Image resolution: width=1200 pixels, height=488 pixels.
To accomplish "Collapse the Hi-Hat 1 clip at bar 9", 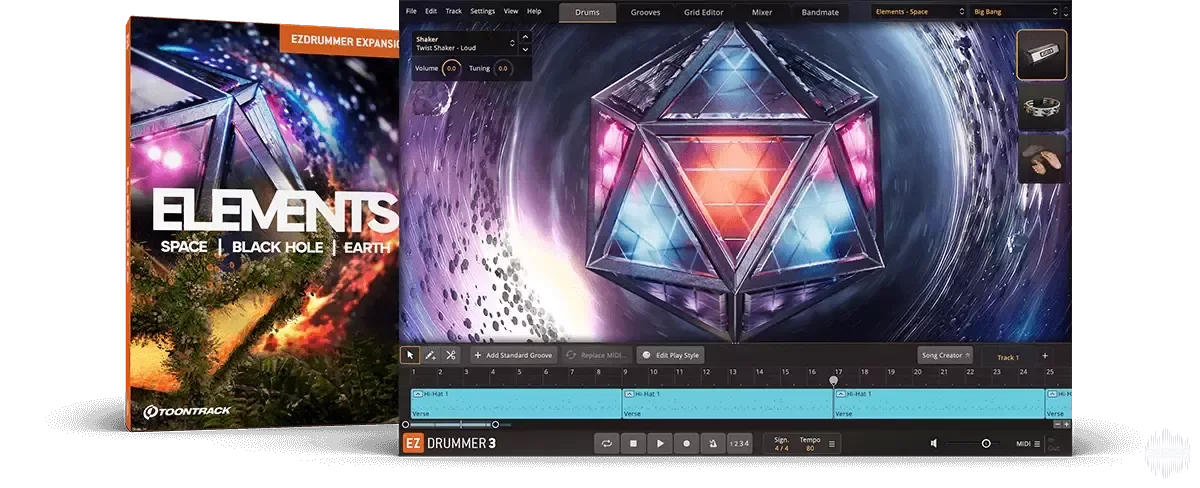I will (629, 394).
